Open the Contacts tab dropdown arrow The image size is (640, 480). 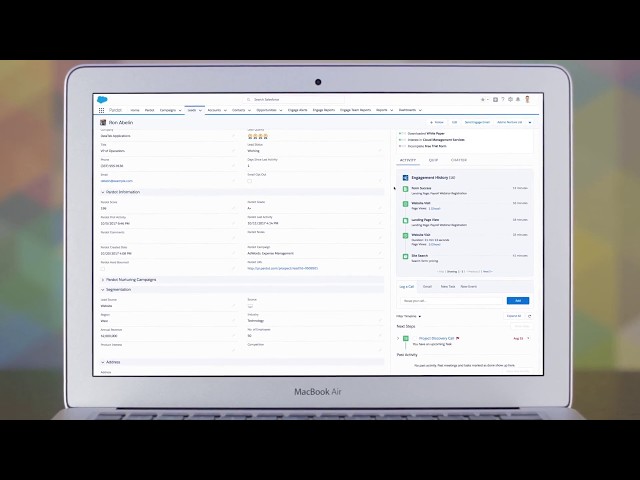(x=249, y=110)
